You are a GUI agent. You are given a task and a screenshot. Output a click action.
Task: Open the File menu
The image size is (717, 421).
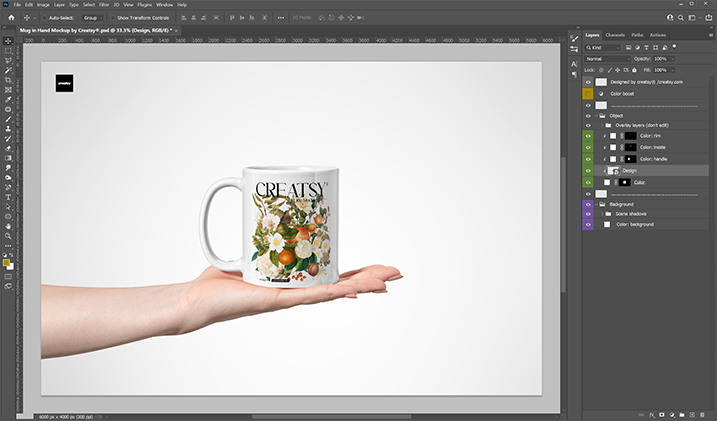click(x=17, y=5)
